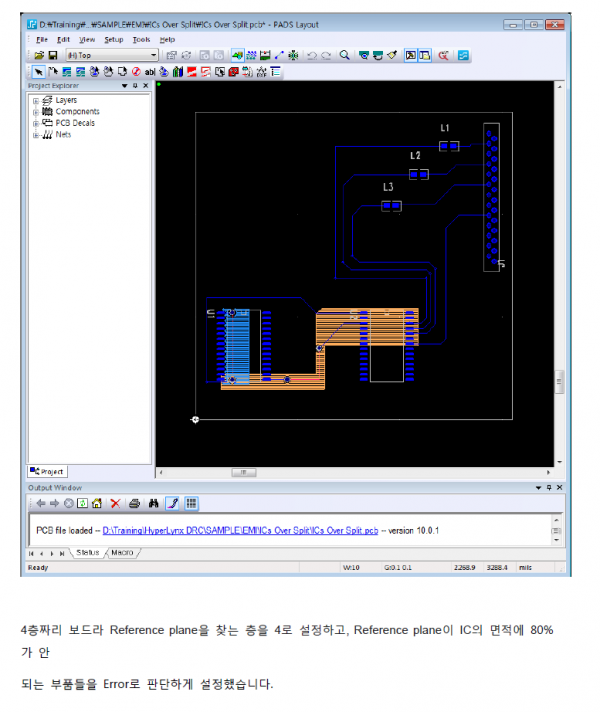Expand the Components tree node
Image resolution: width=600 pixels, height=712 pixels.
click(36, 112)
